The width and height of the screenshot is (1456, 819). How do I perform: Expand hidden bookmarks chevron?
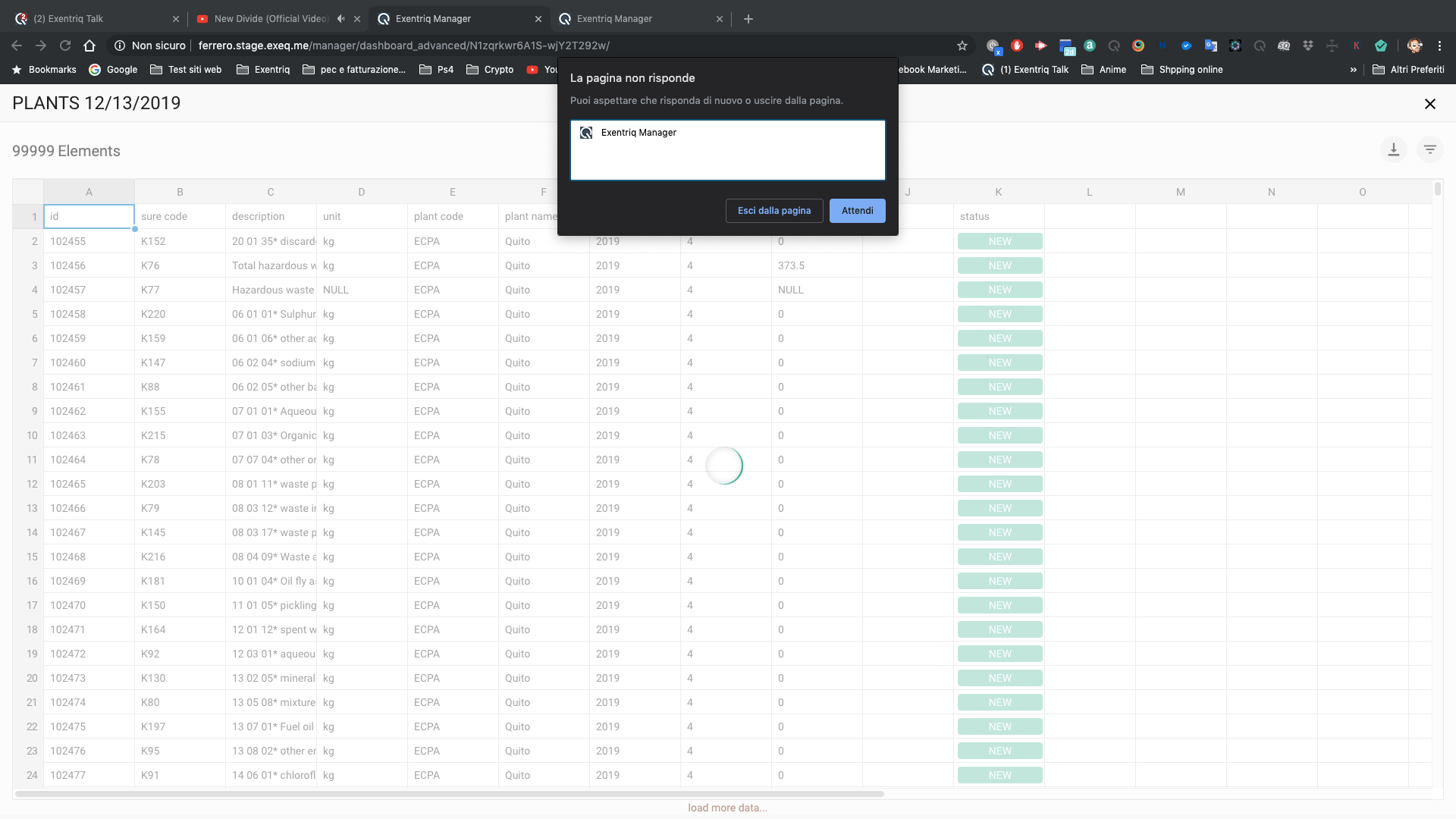(x=1353, y=70)
